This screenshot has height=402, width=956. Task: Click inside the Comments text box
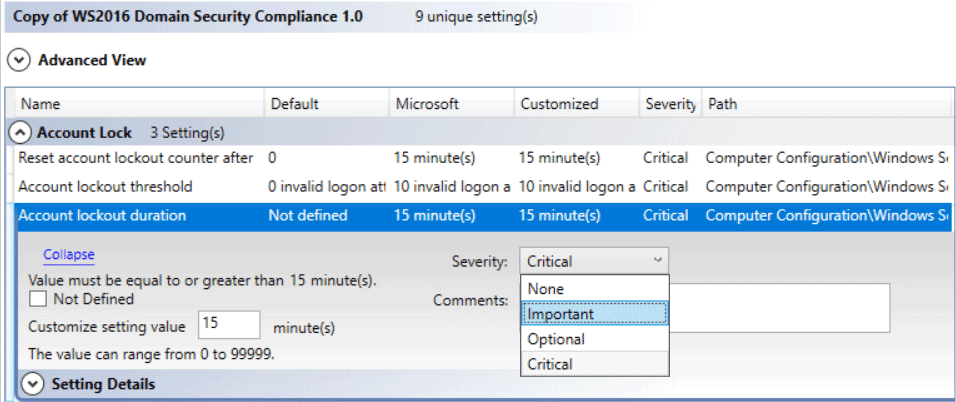pyautogui.click(x=779, y=307)
